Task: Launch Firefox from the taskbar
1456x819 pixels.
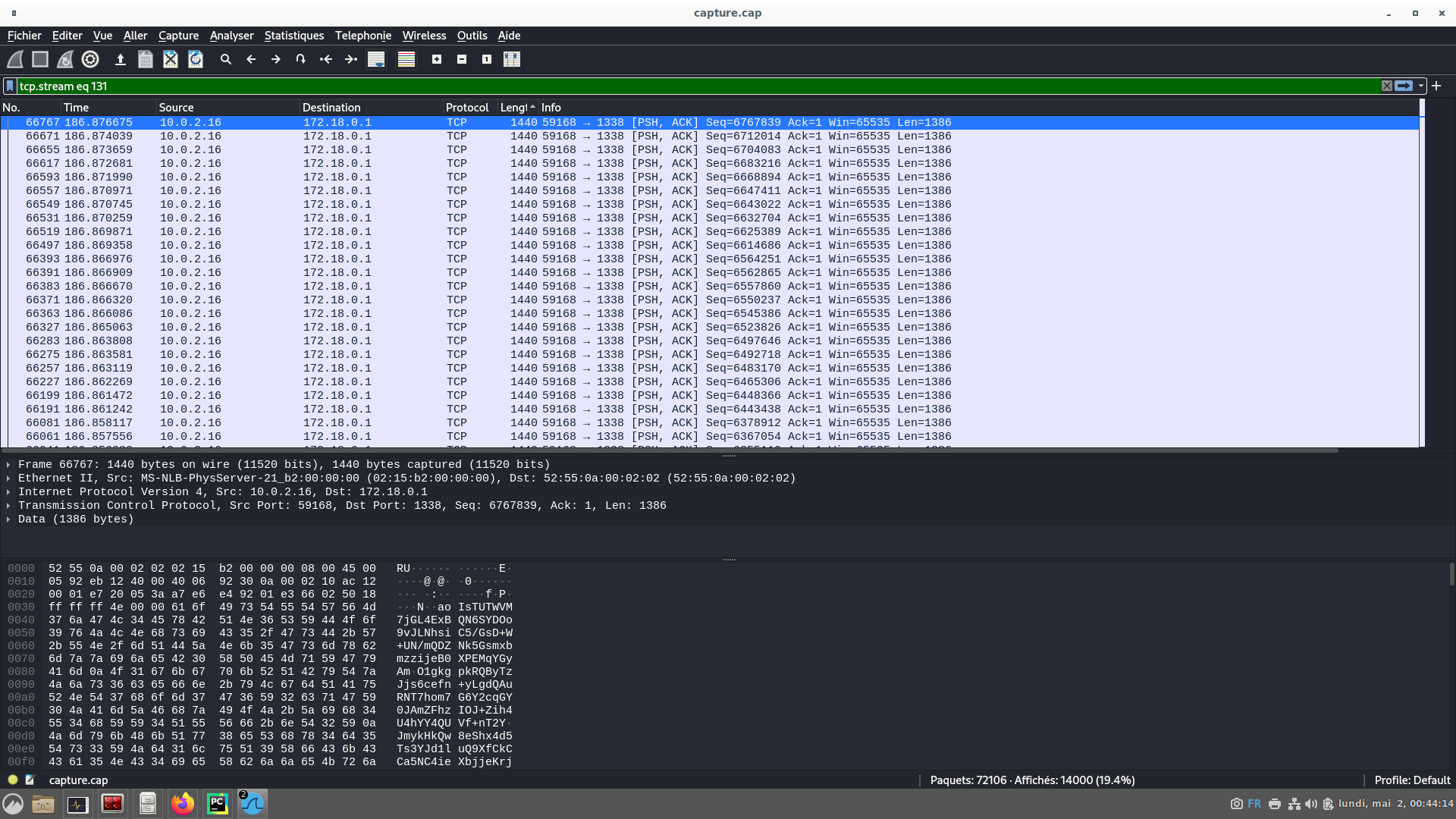Action: pos(183,804)
